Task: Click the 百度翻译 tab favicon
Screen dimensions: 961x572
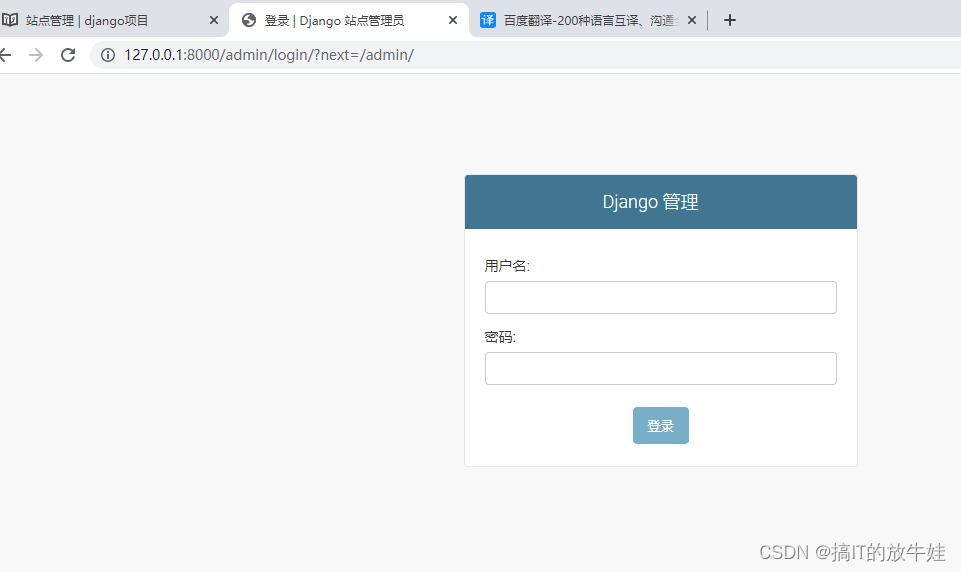Action: 488,20
